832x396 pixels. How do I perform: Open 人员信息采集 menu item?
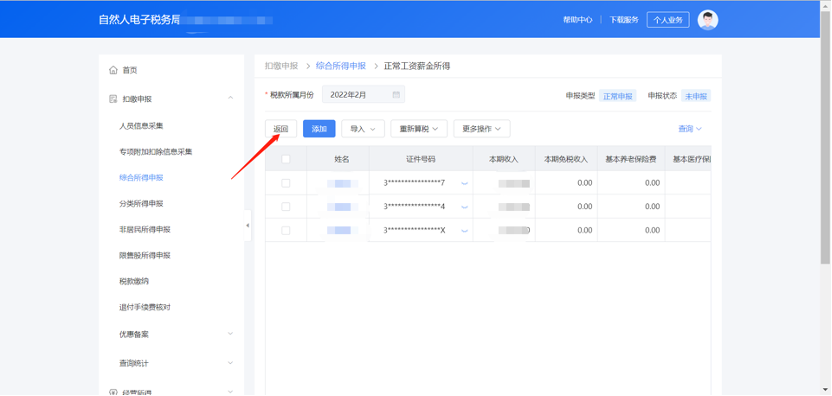coord(141,126)
